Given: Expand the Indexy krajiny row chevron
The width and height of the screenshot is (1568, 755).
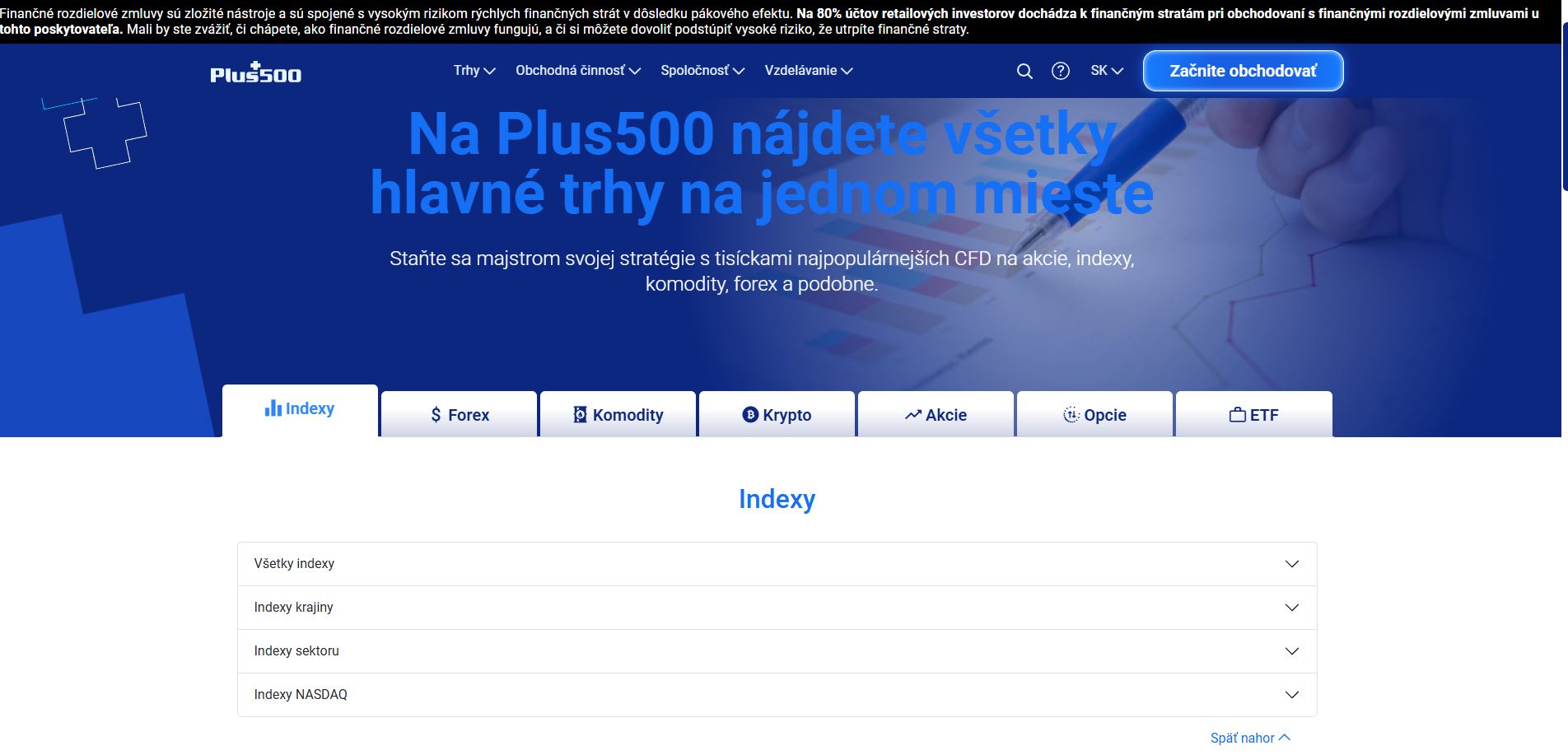Looking at the screenshot, I should pos(1292,608).
